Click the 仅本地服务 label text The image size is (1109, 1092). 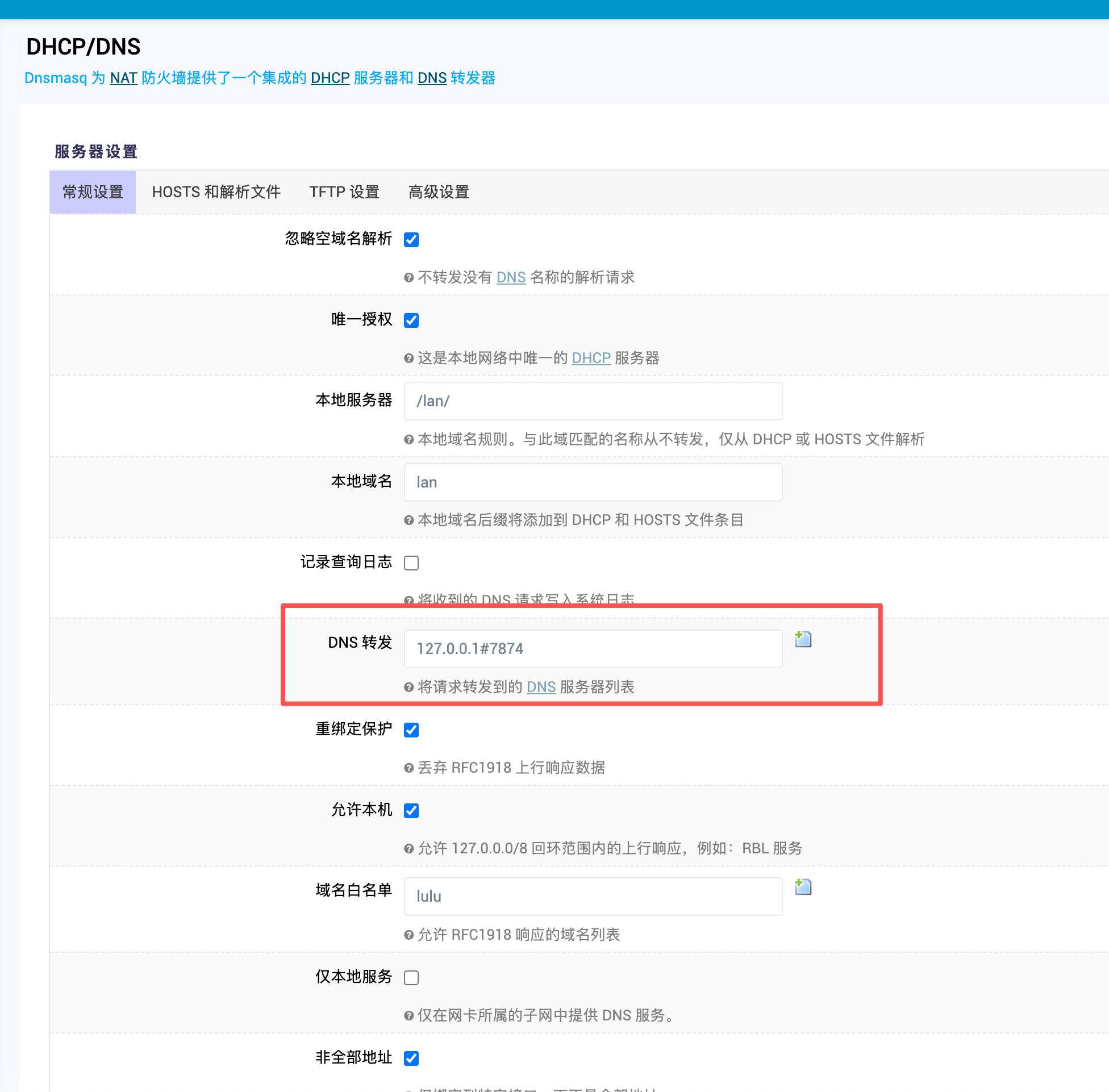pos(354,977)
